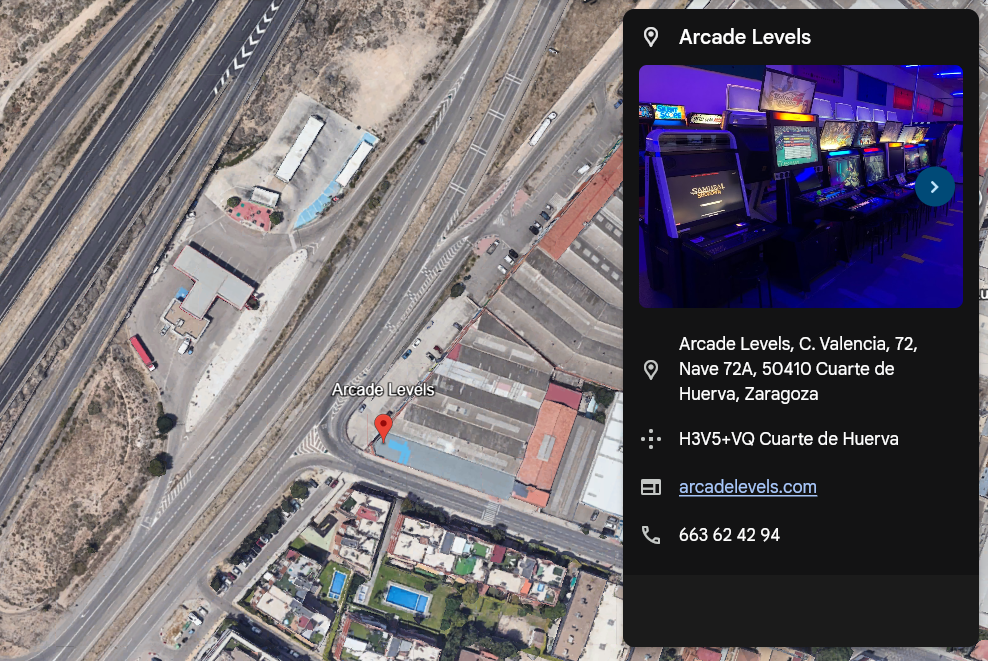
Task: Click the address pin icon
Action: click(651, 369)
